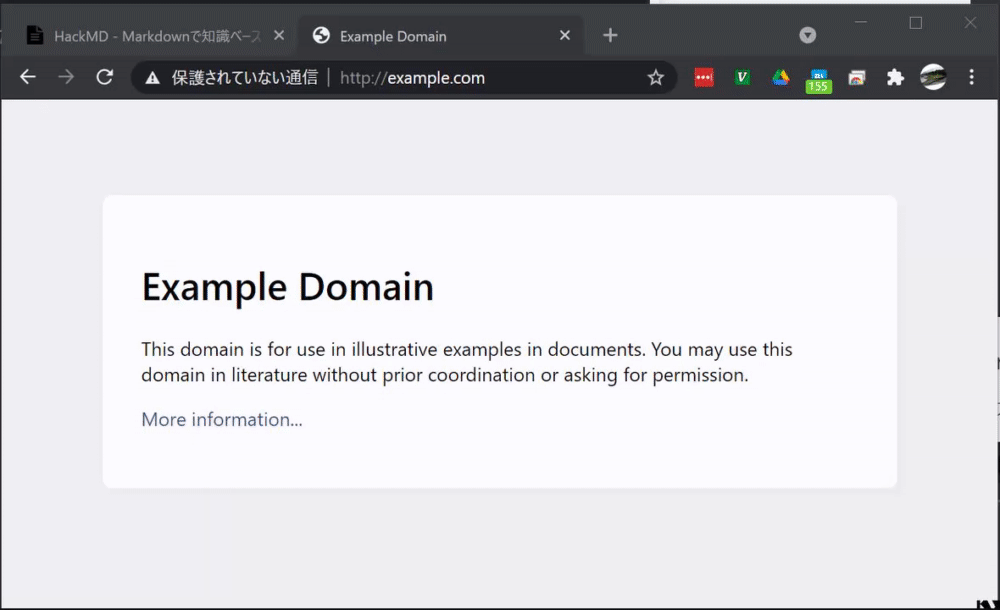Image resolution: width=1000 pixels, height=610 pixels.
Task: Click the Example Domain heading
Action: click(287, 287)
